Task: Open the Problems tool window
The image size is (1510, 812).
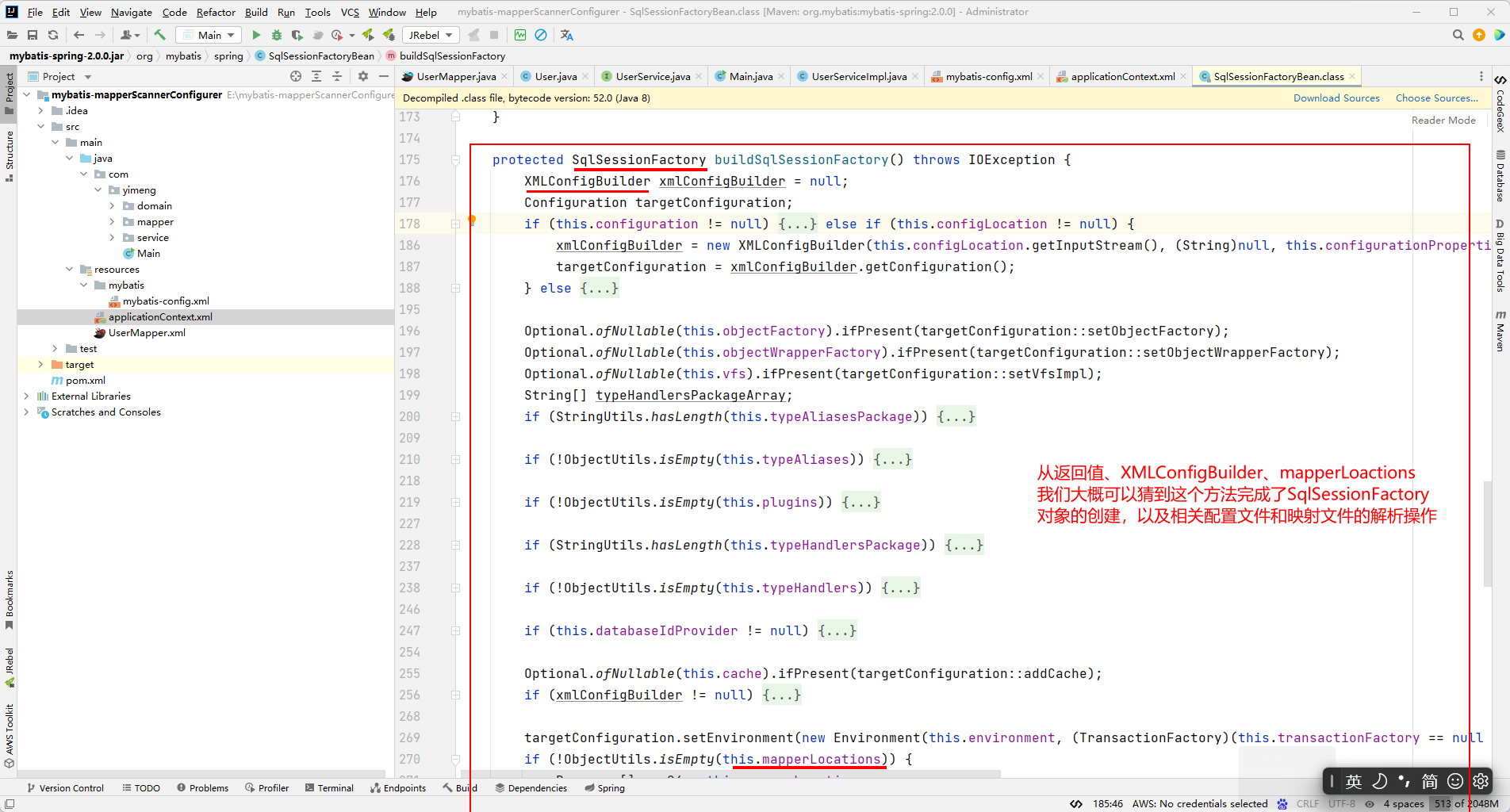Action: [202, 787]
